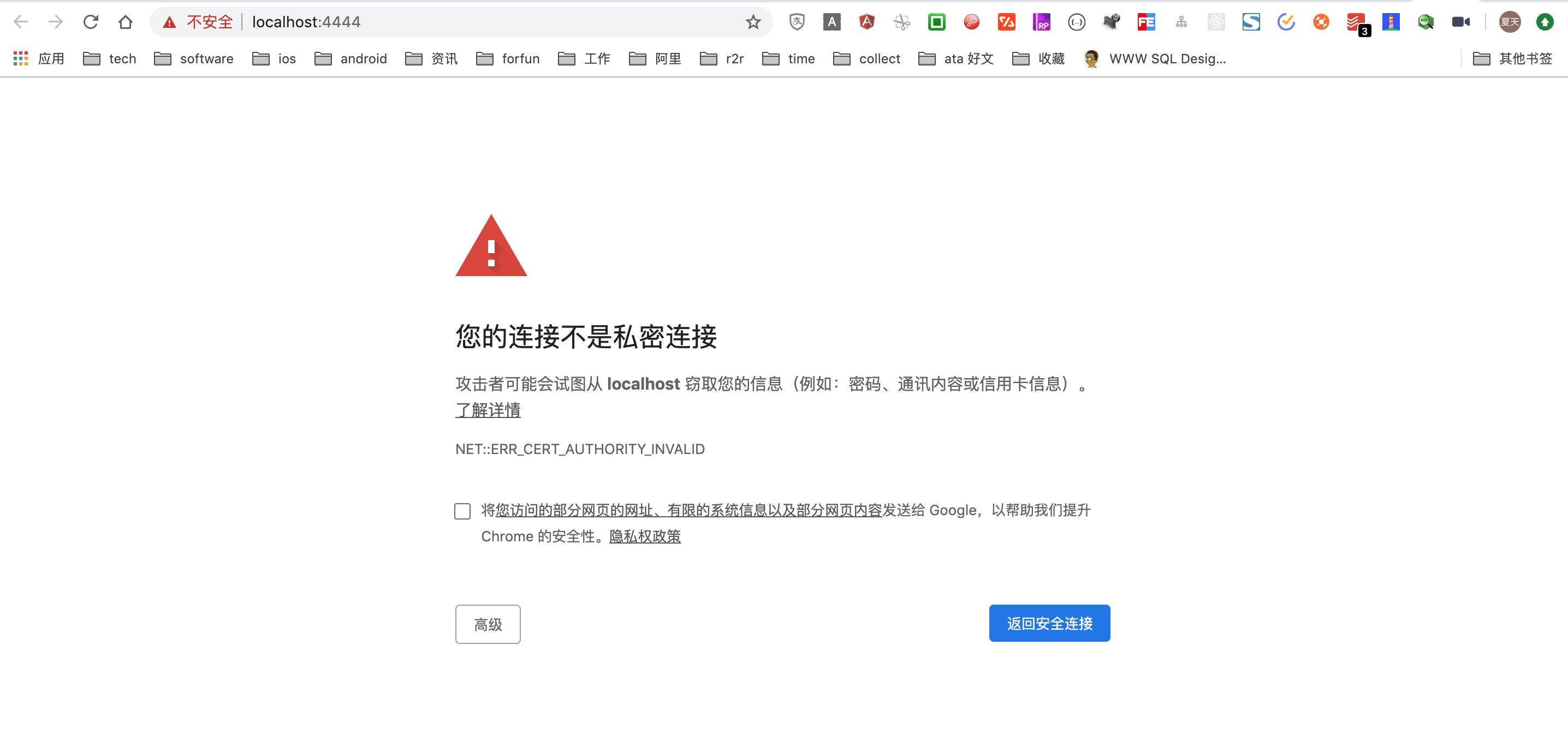Open the tech bookmarks folder menu

(x=110, y=58)
